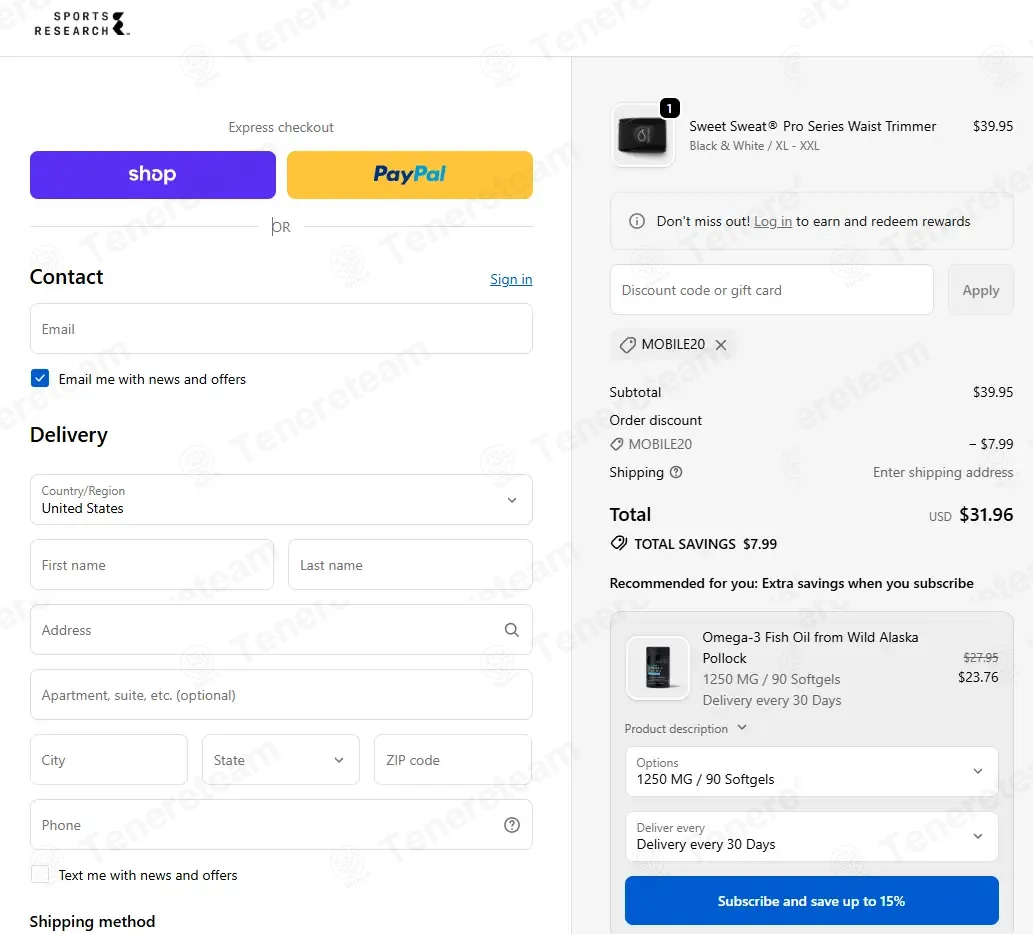Click the discount tag icon in MOBILE20 chip

[x=628, y=344]
